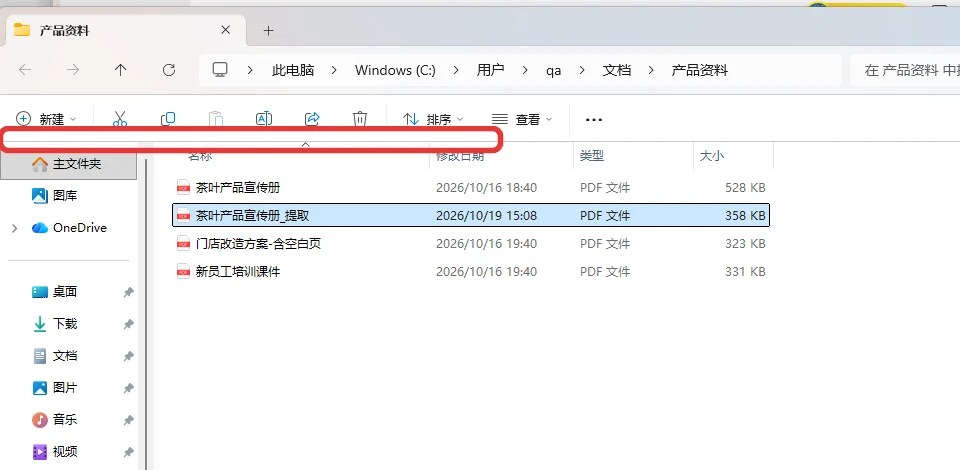Click PDF icon of 茶叶产品宣传册_提取
This screenshot has height=470, width=960.
pos(183,215)
